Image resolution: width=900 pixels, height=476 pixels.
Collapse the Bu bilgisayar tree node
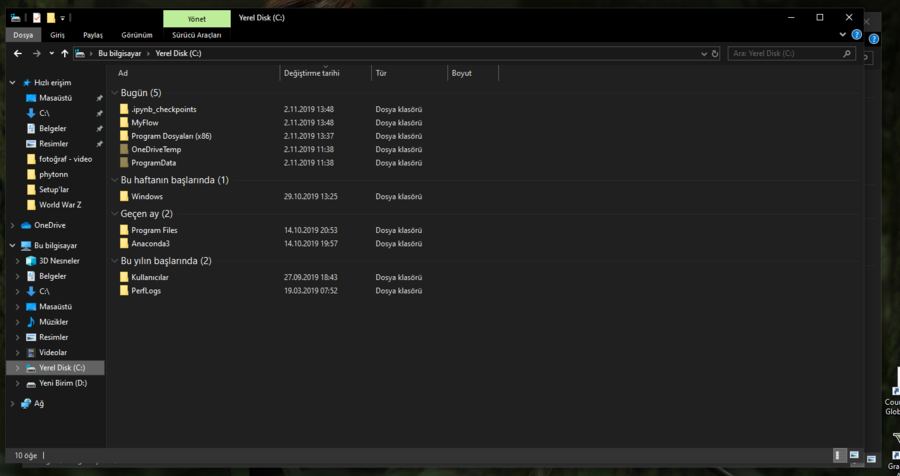tap(13, 246)
